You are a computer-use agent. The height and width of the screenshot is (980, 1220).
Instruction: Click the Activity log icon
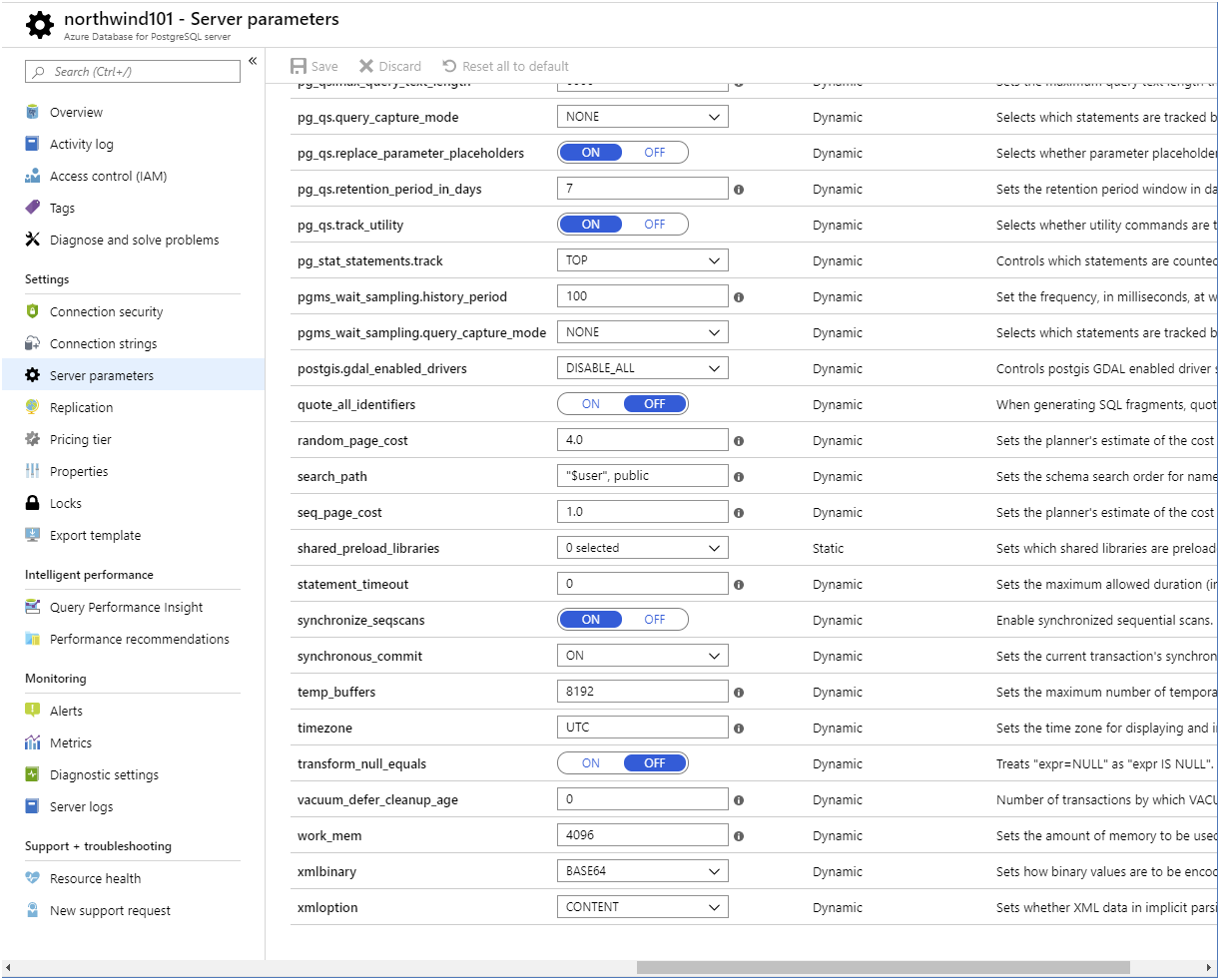(33, 144)
